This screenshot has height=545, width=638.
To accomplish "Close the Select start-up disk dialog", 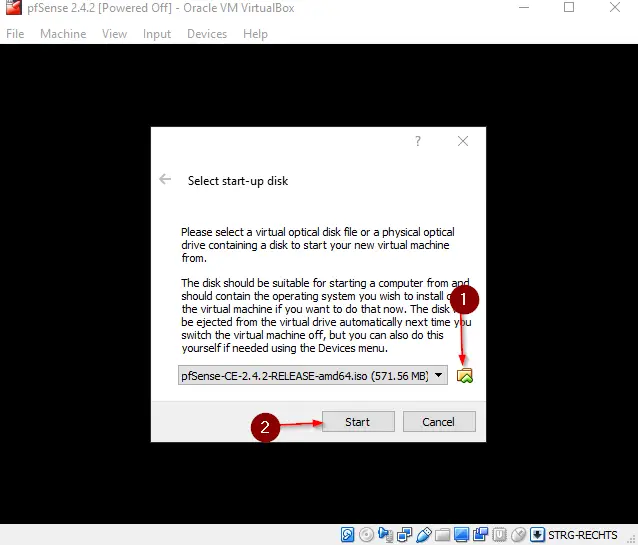I will [x=463, y=141].
